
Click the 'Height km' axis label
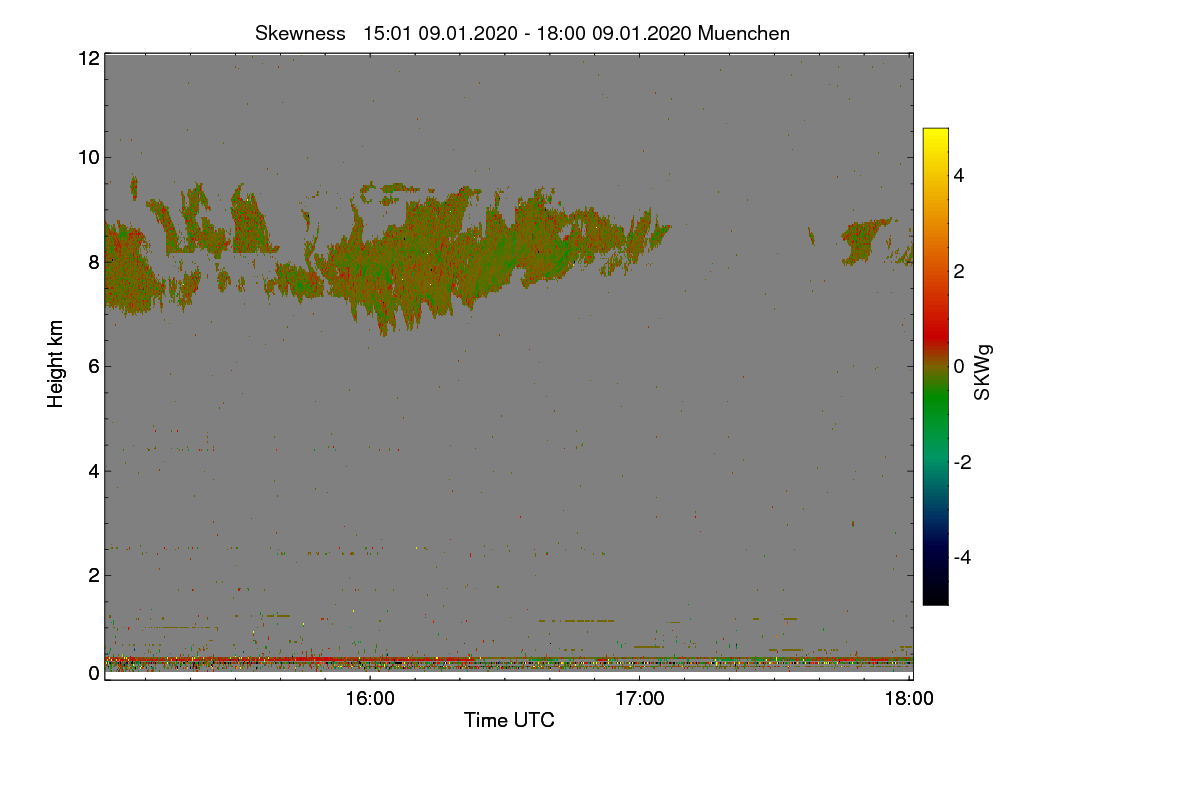[x=57, y=364]
